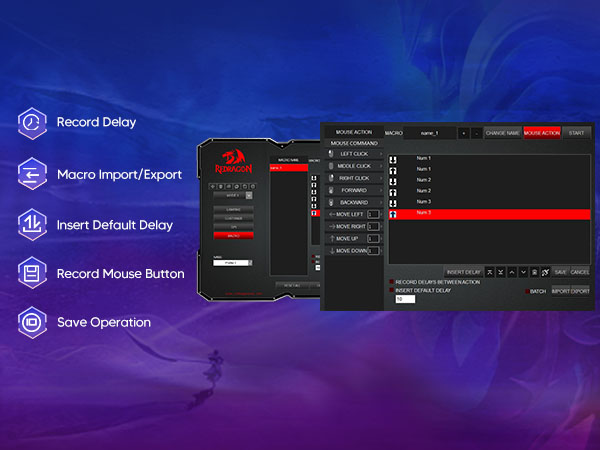Image resolution: width=600 pixels, height=450 pixels.
Task: Check the Batch option
Action: [527, 291]
